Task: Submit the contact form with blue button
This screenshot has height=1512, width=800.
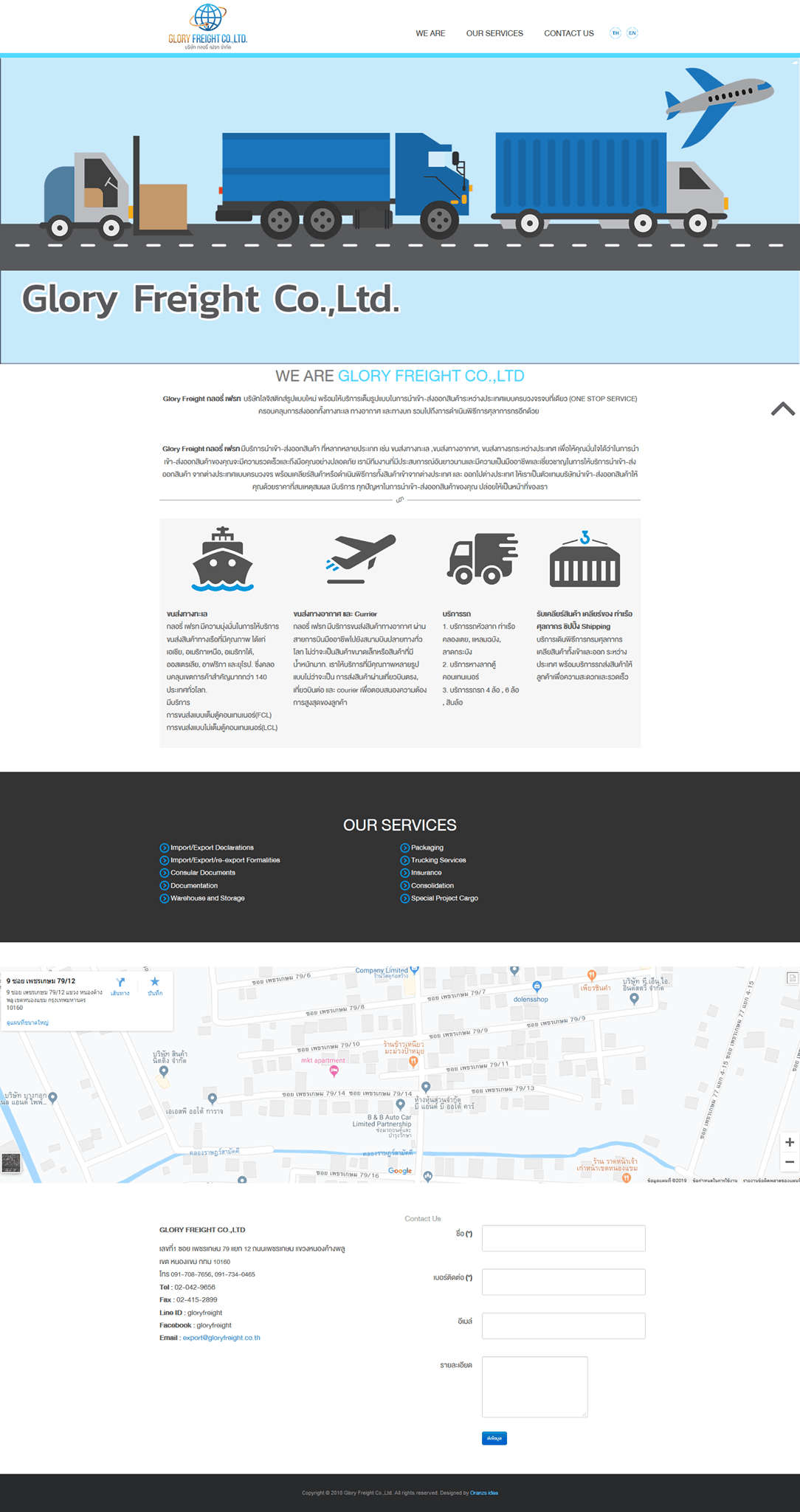Action: coord(494,1438)
